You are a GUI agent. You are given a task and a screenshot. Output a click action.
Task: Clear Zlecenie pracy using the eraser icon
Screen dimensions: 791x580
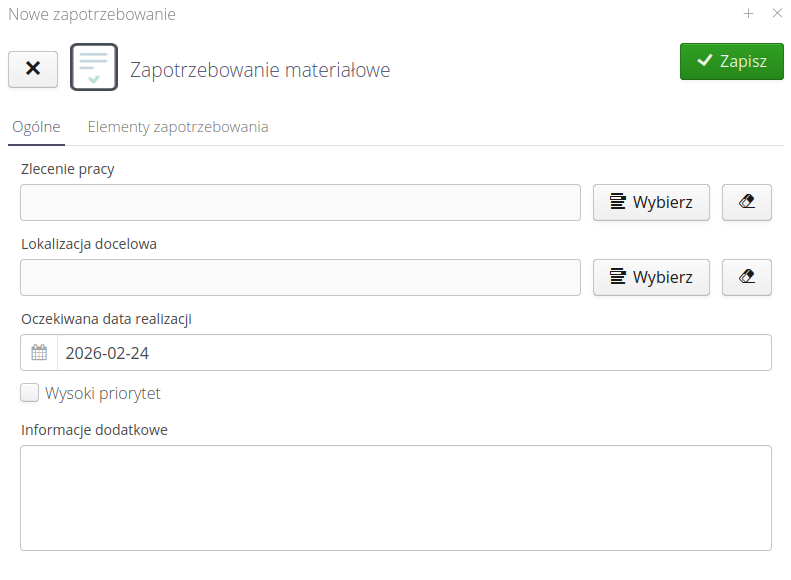(746, 202)
